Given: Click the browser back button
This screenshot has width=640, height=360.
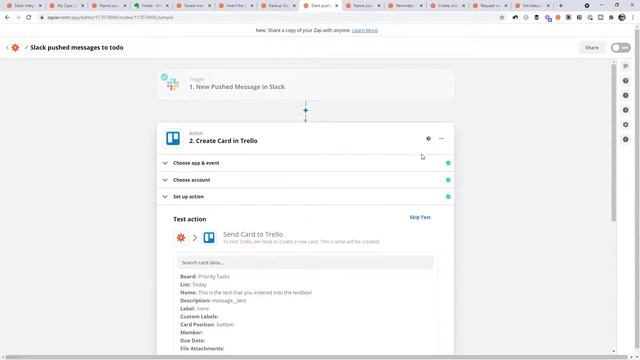Looking at the screenshot, I should [7, 18].
